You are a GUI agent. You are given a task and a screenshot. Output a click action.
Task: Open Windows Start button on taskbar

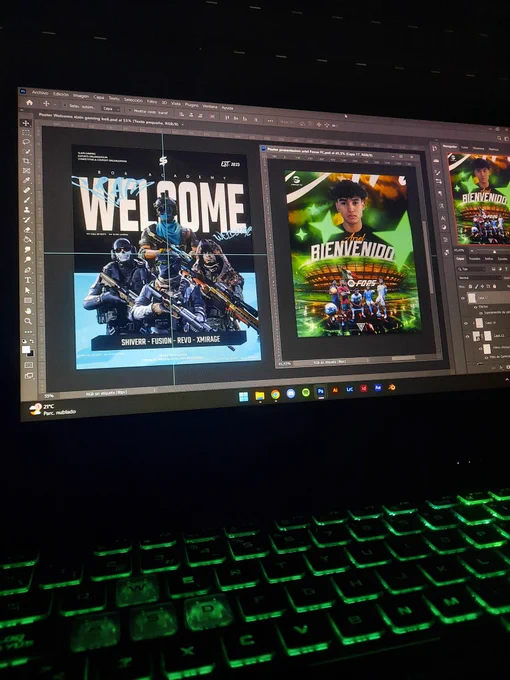(x=243, y=396)
